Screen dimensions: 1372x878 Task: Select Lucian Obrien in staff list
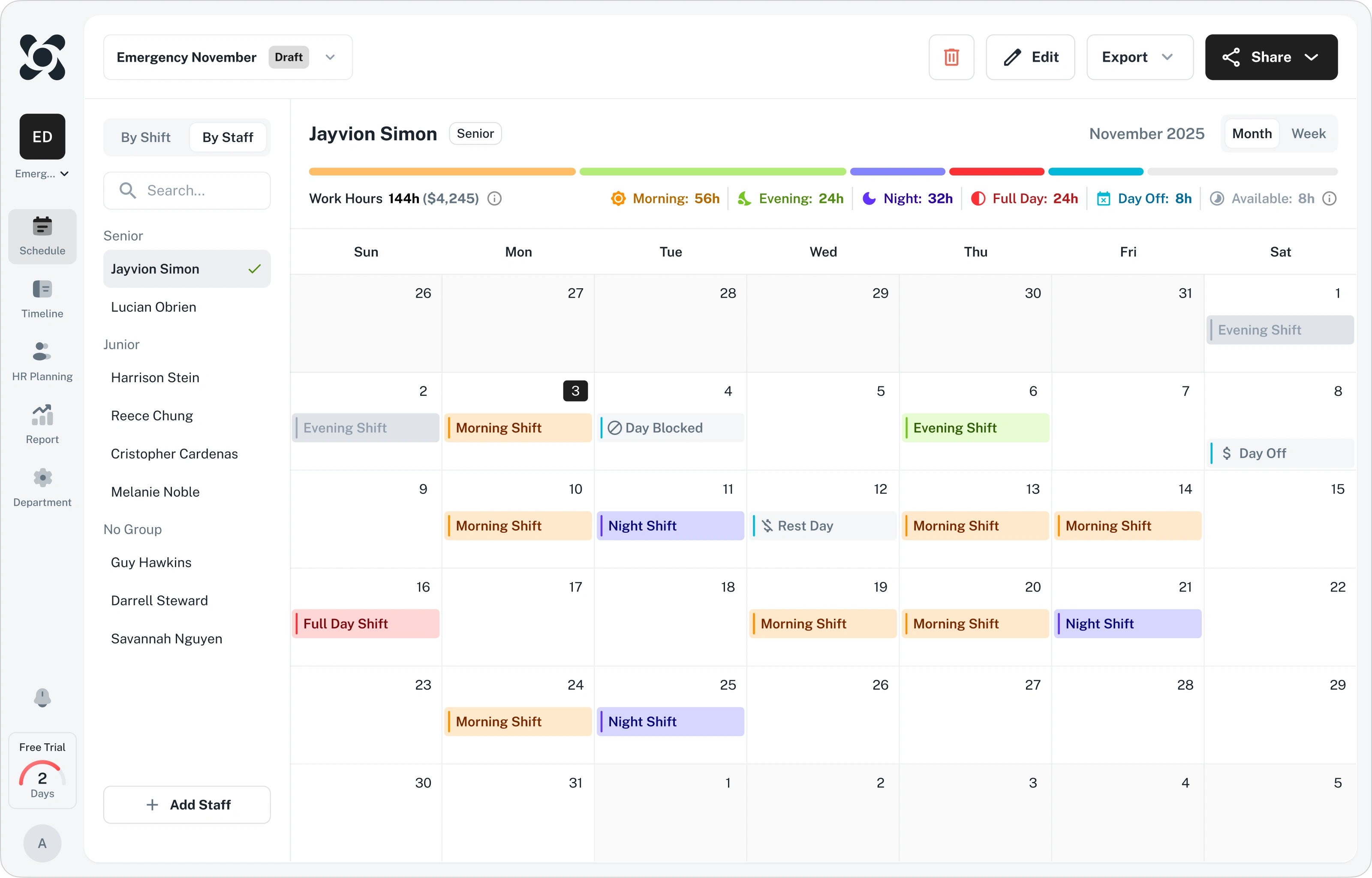point(153,307)
